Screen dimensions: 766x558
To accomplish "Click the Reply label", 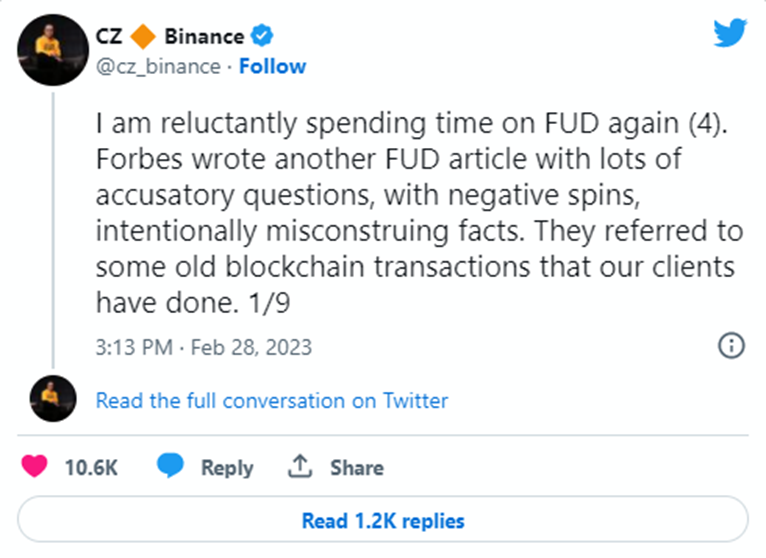I will pyautogui.click(x=227, y=467).
